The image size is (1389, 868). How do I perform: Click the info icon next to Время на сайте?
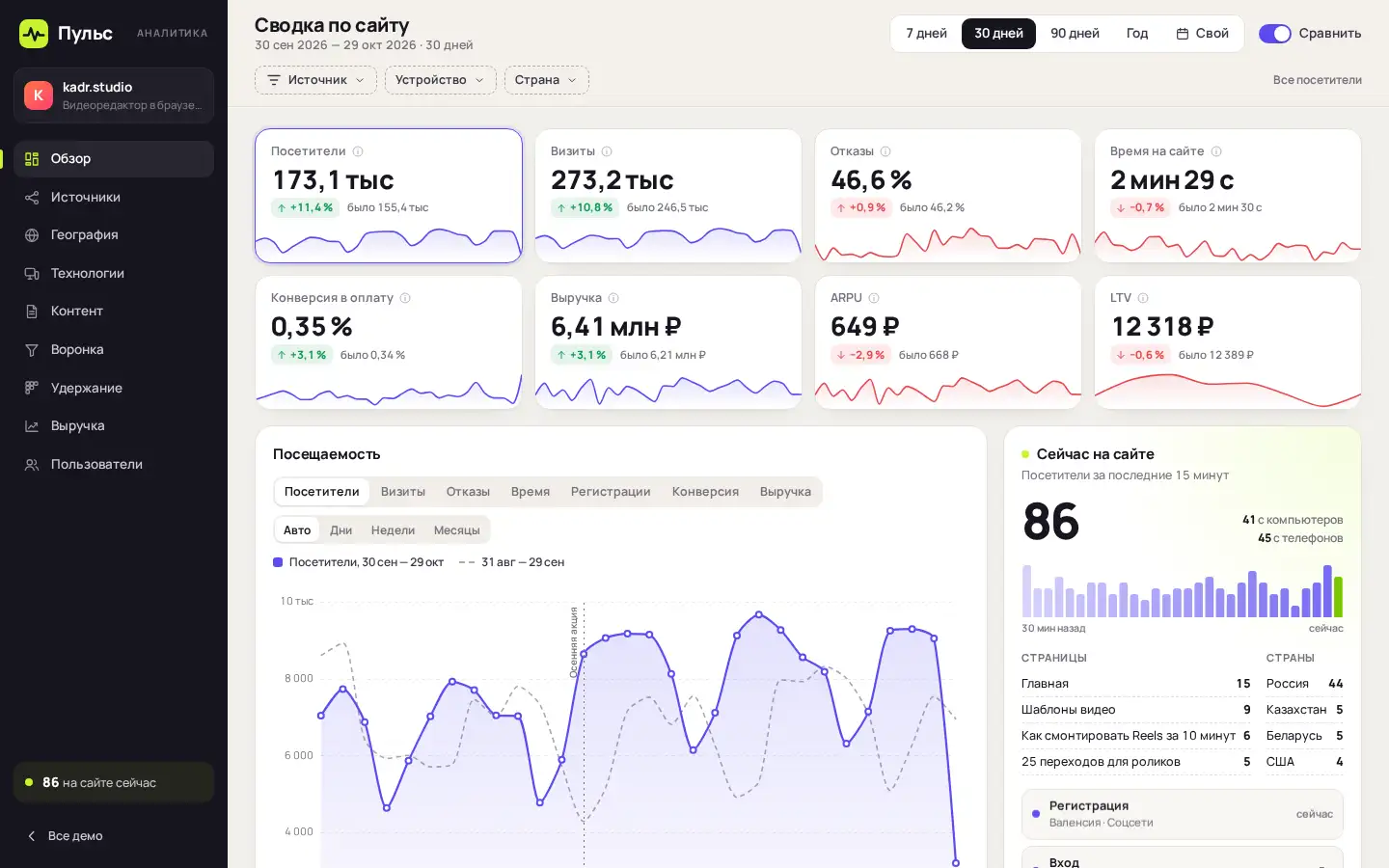pyautogui.click(x=1216, y=151)
